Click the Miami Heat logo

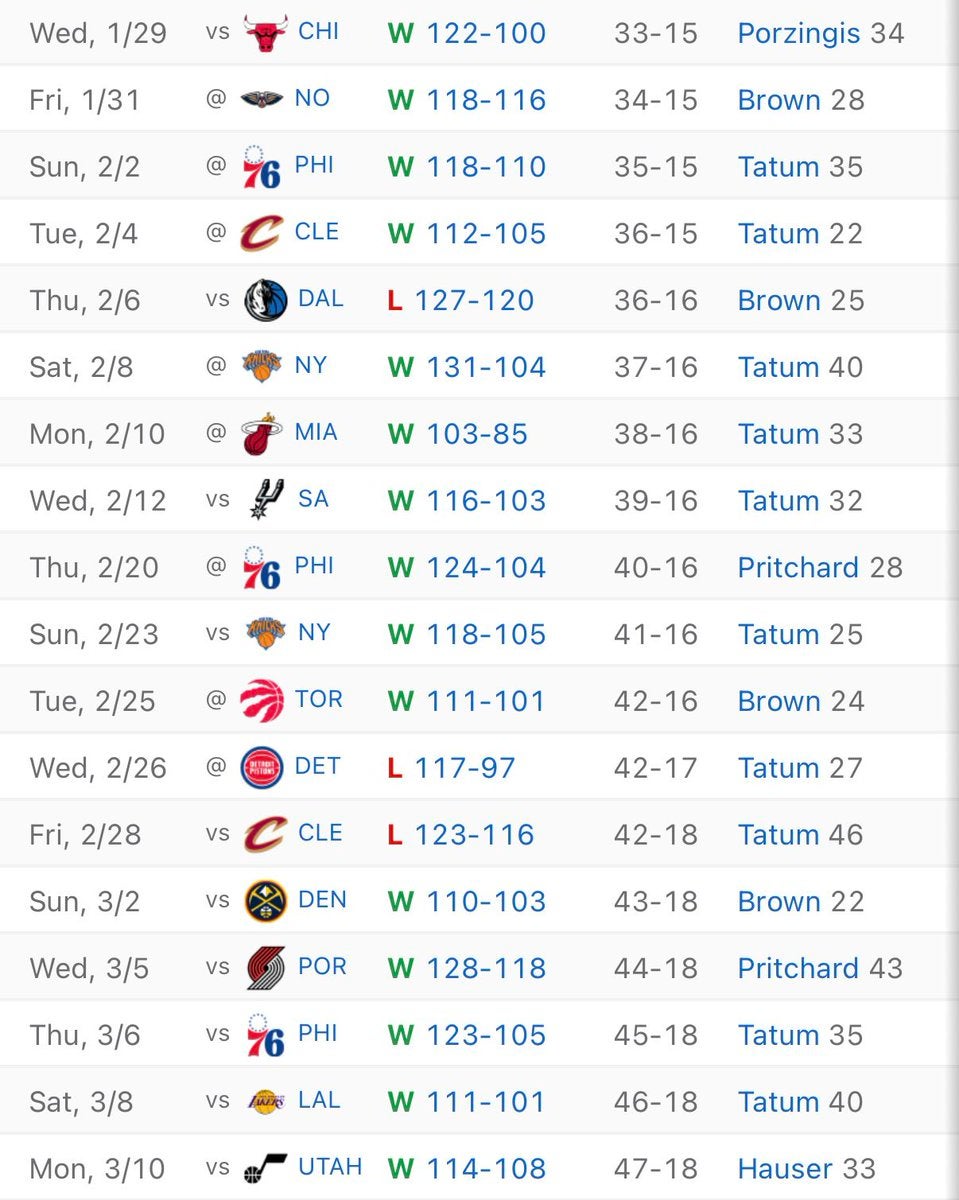263,434
